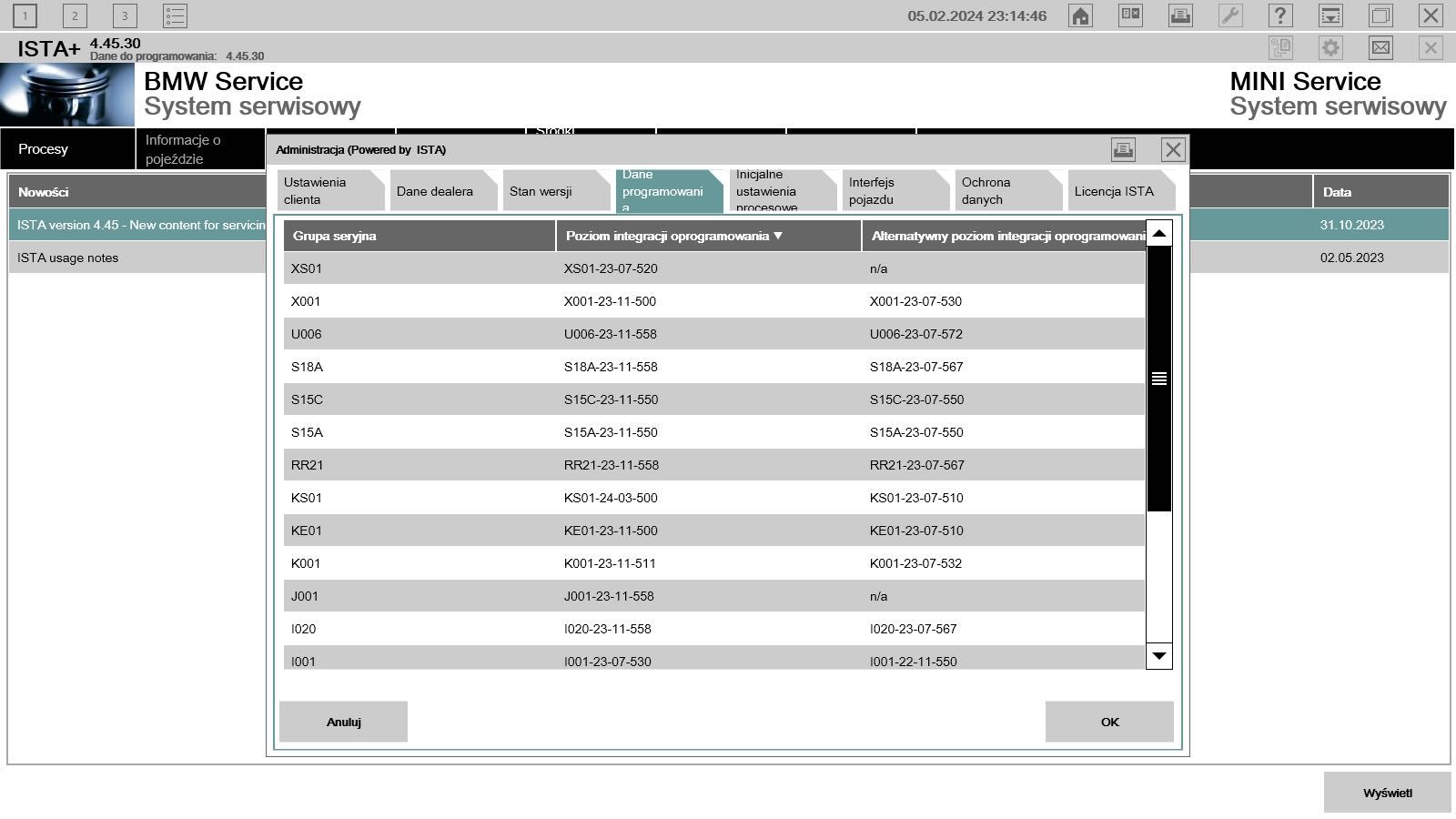Open the Licencja ISTA tab

(x=1121, y=190)
